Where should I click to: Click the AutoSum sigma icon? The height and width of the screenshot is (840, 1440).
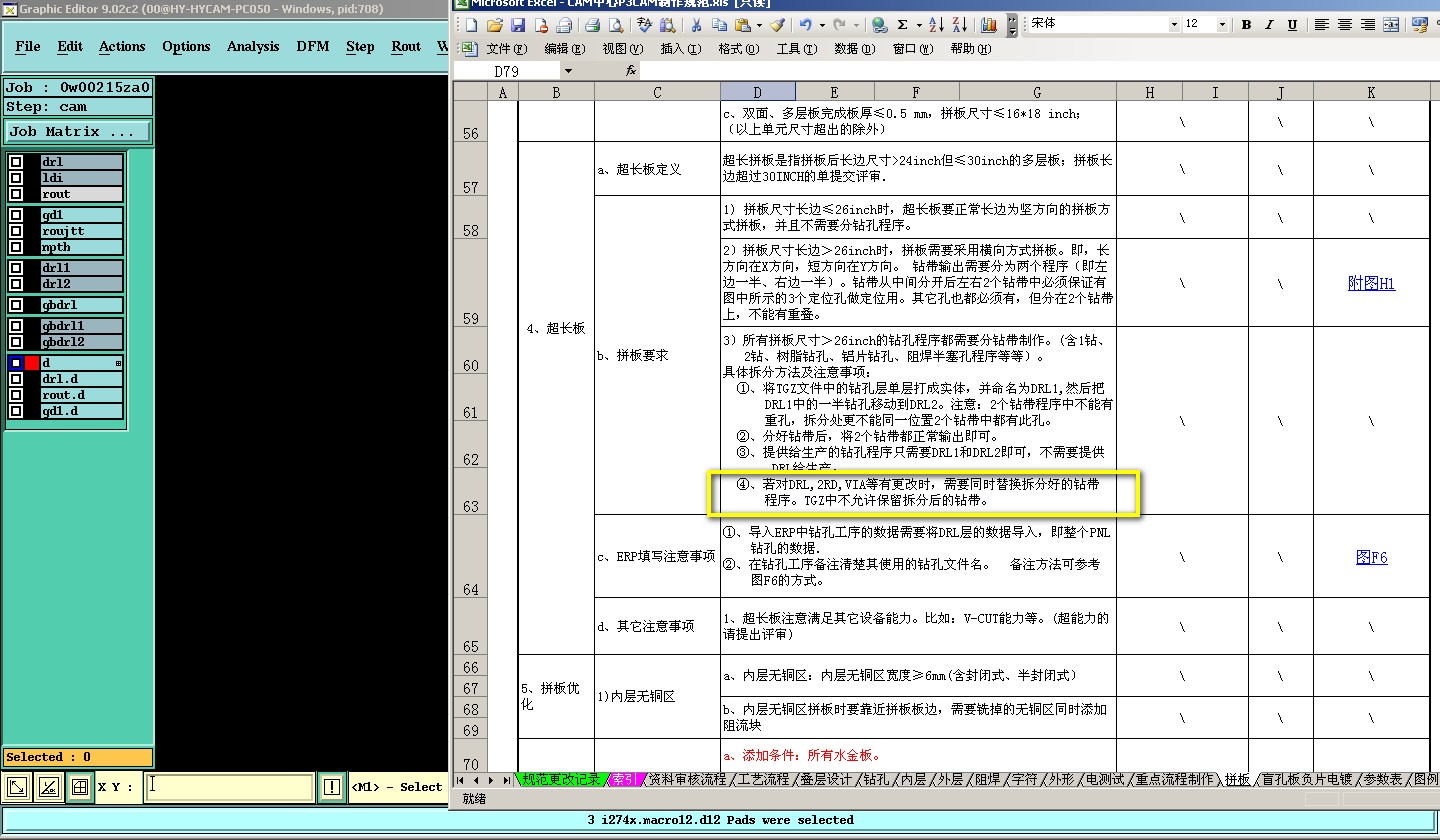(903, 25)
